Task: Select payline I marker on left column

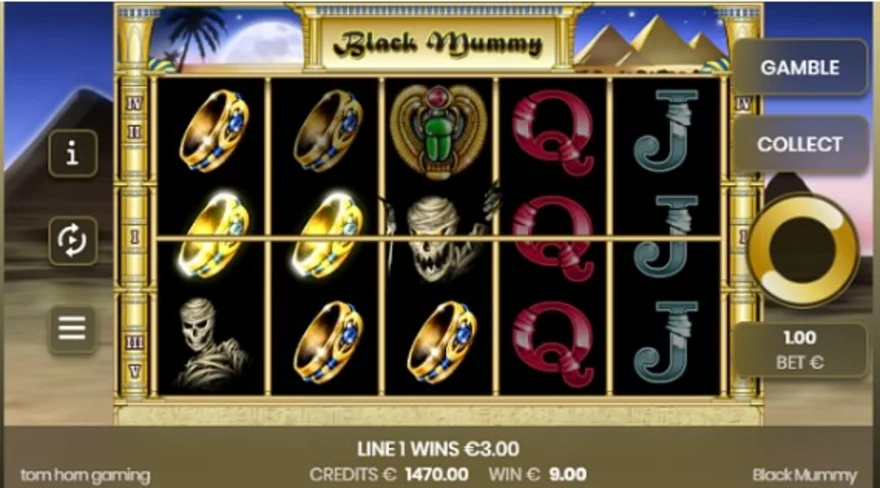Action: click(x=135, y=237)
